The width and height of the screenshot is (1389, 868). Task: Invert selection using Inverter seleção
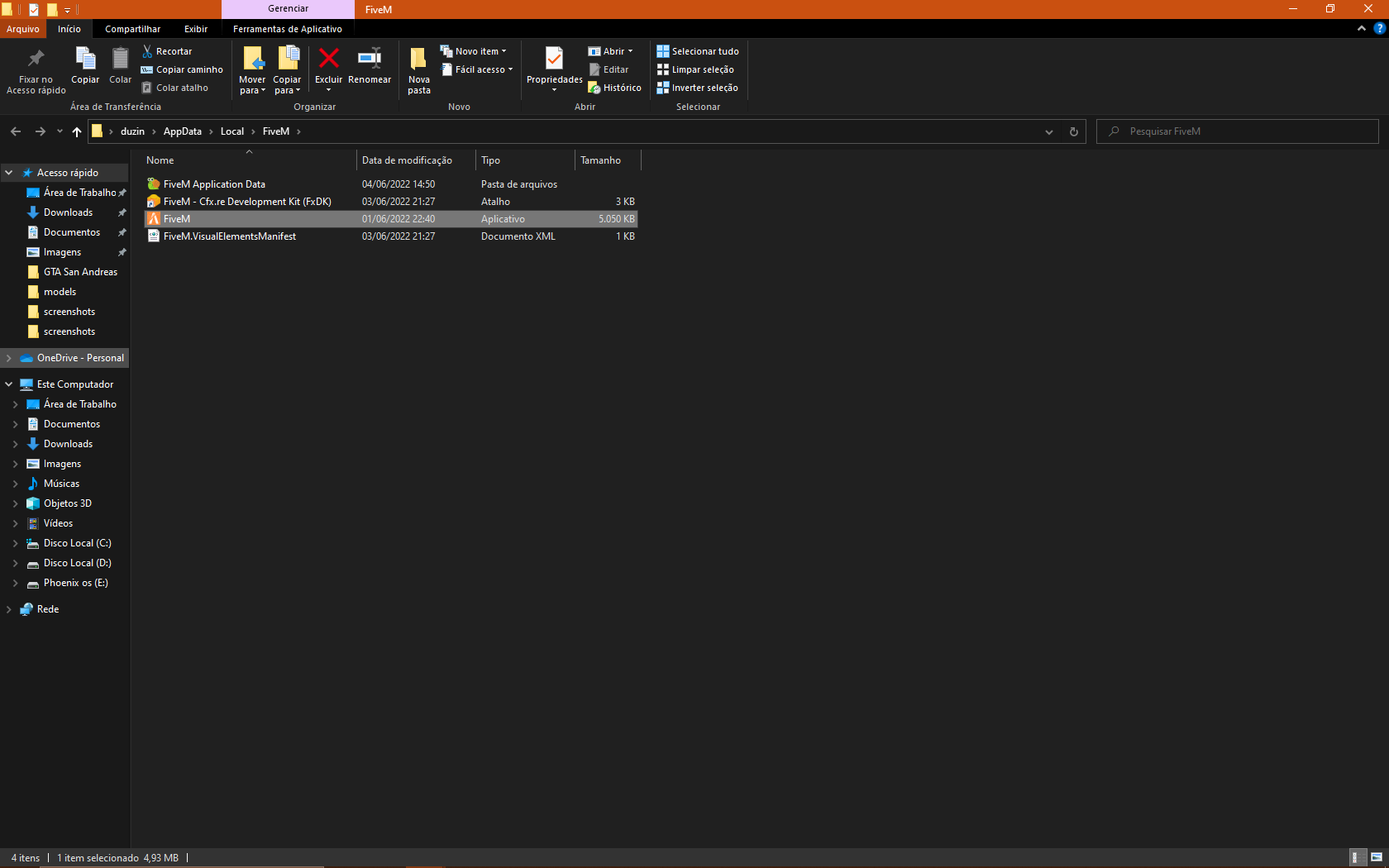tap(697, 87)
